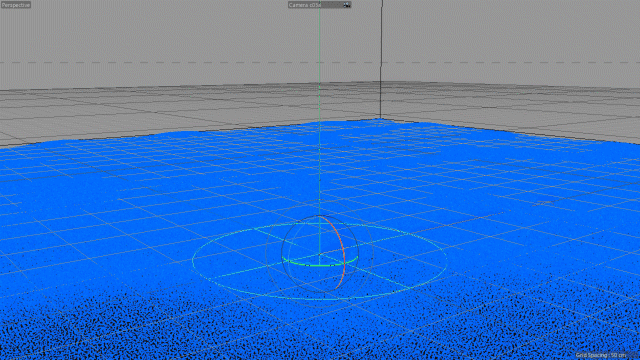The image size is (640, 360).
Task: Click the sparse black-speckled particles at bottom left
Action: 61,335
